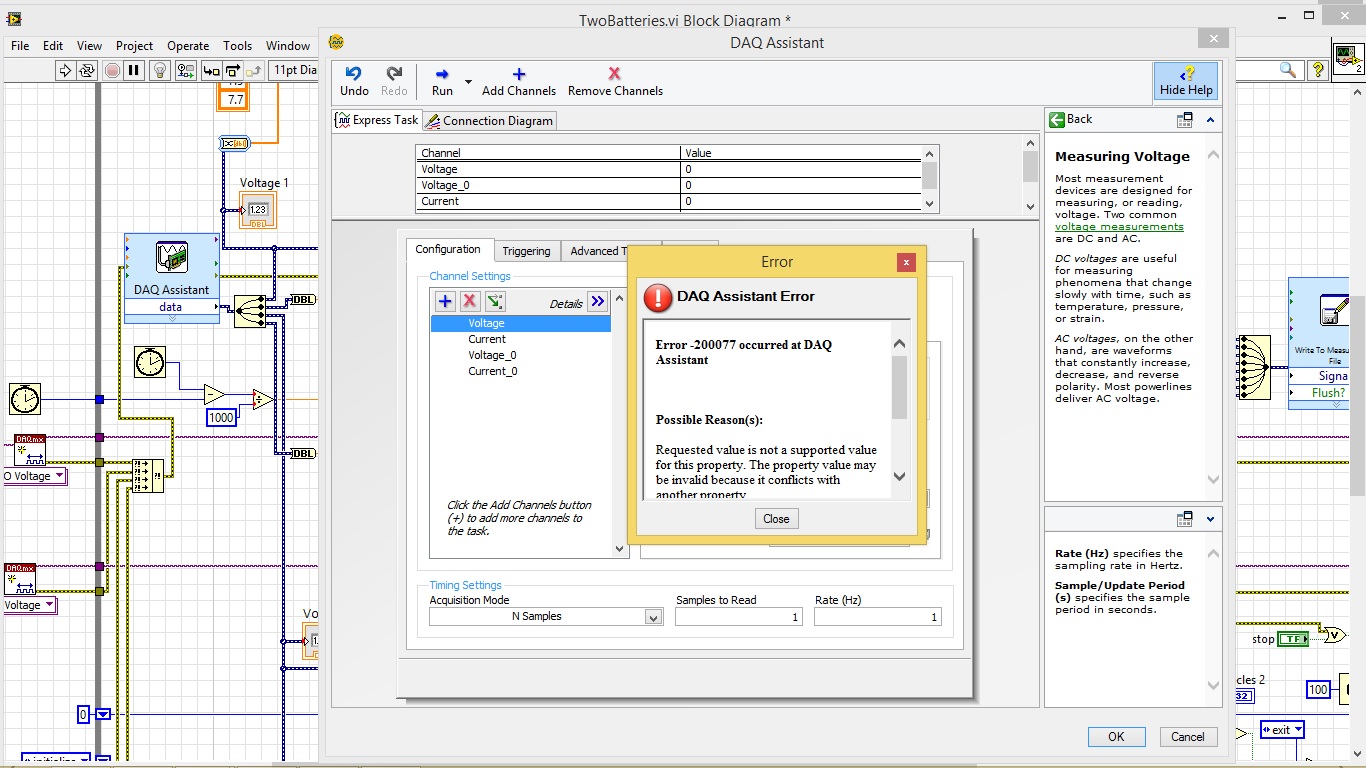Click the Voltage 1 indicator terminal
This screenshot has height=768, width=1366.
(x=258, y=209)
